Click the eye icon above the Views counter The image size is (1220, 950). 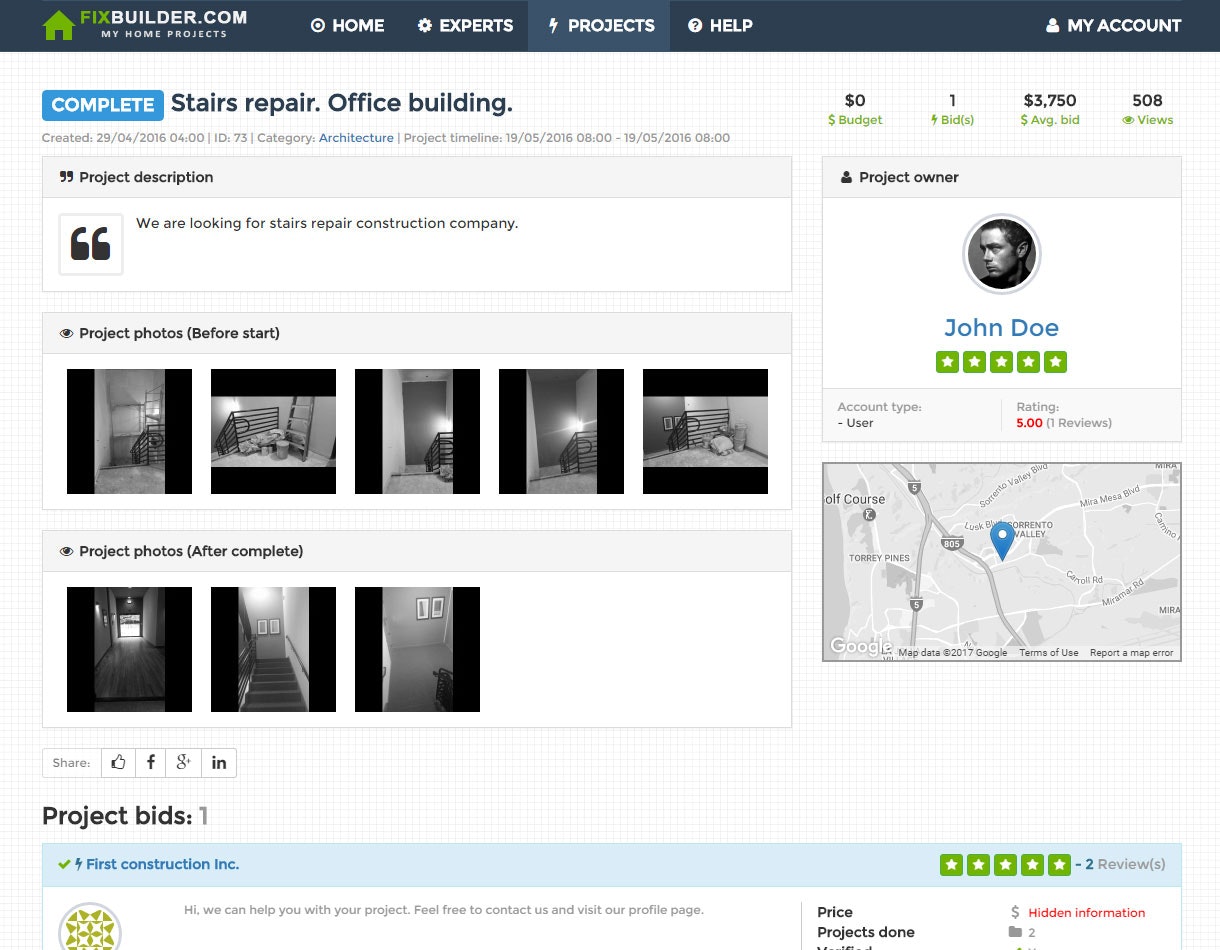(1128, 120)
